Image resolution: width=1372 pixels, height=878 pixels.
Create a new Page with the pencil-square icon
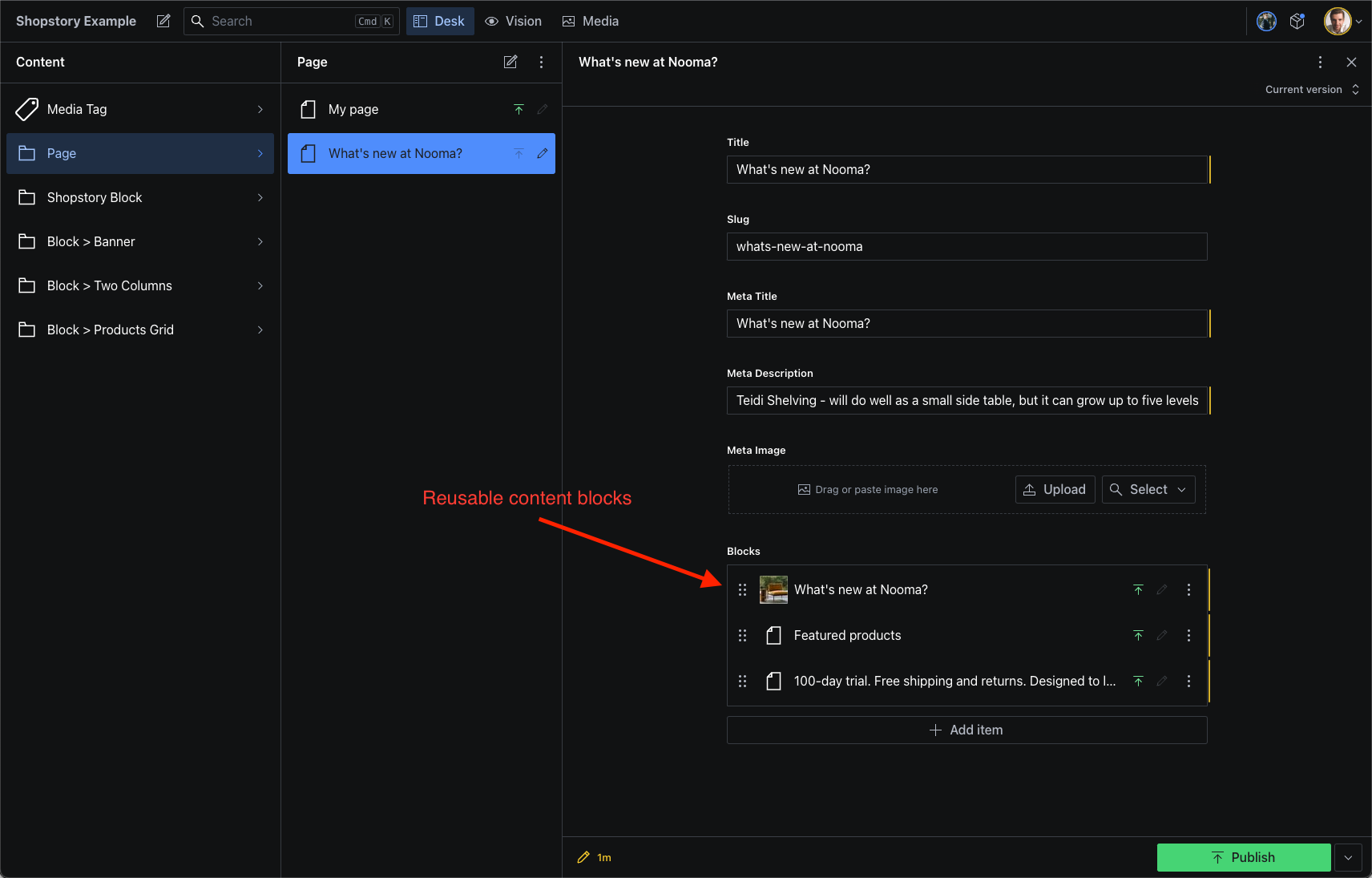click(510, 62)
